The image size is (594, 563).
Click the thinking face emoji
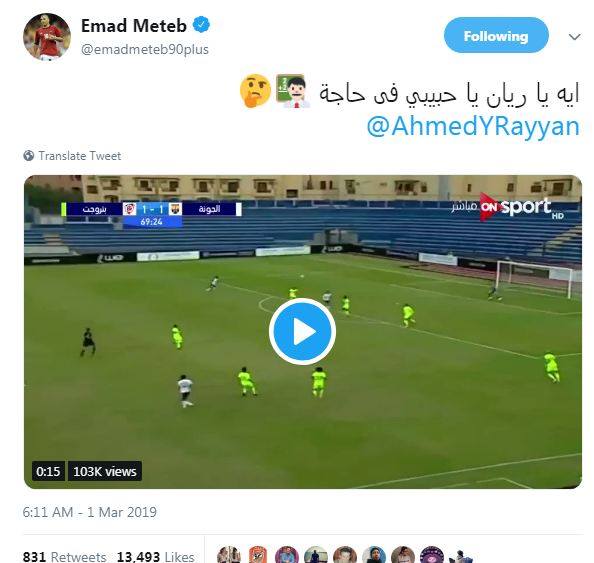tap(255, 91)
